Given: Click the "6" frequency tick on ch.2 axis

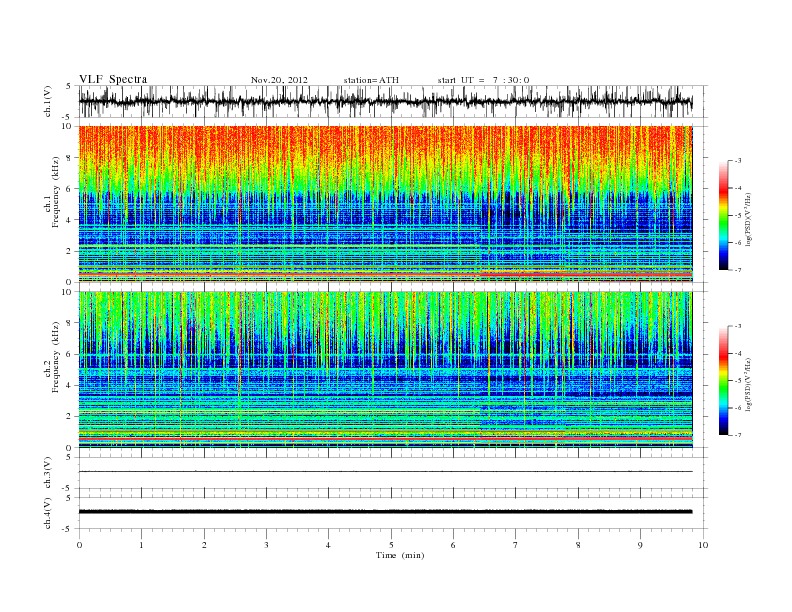Looking at the screenshot, I should (69, 354).
